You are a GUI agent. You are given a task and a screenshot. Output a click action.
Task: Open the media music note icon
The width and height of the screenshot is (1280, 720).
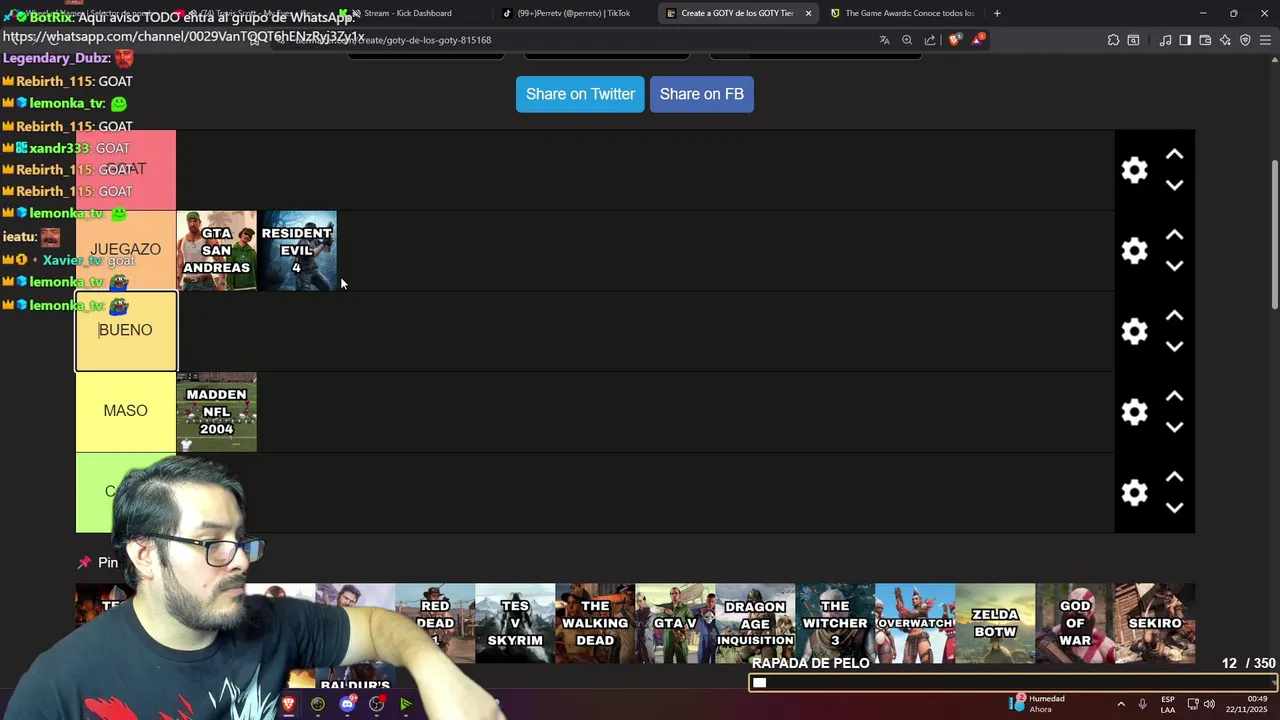coord(1165,40)
